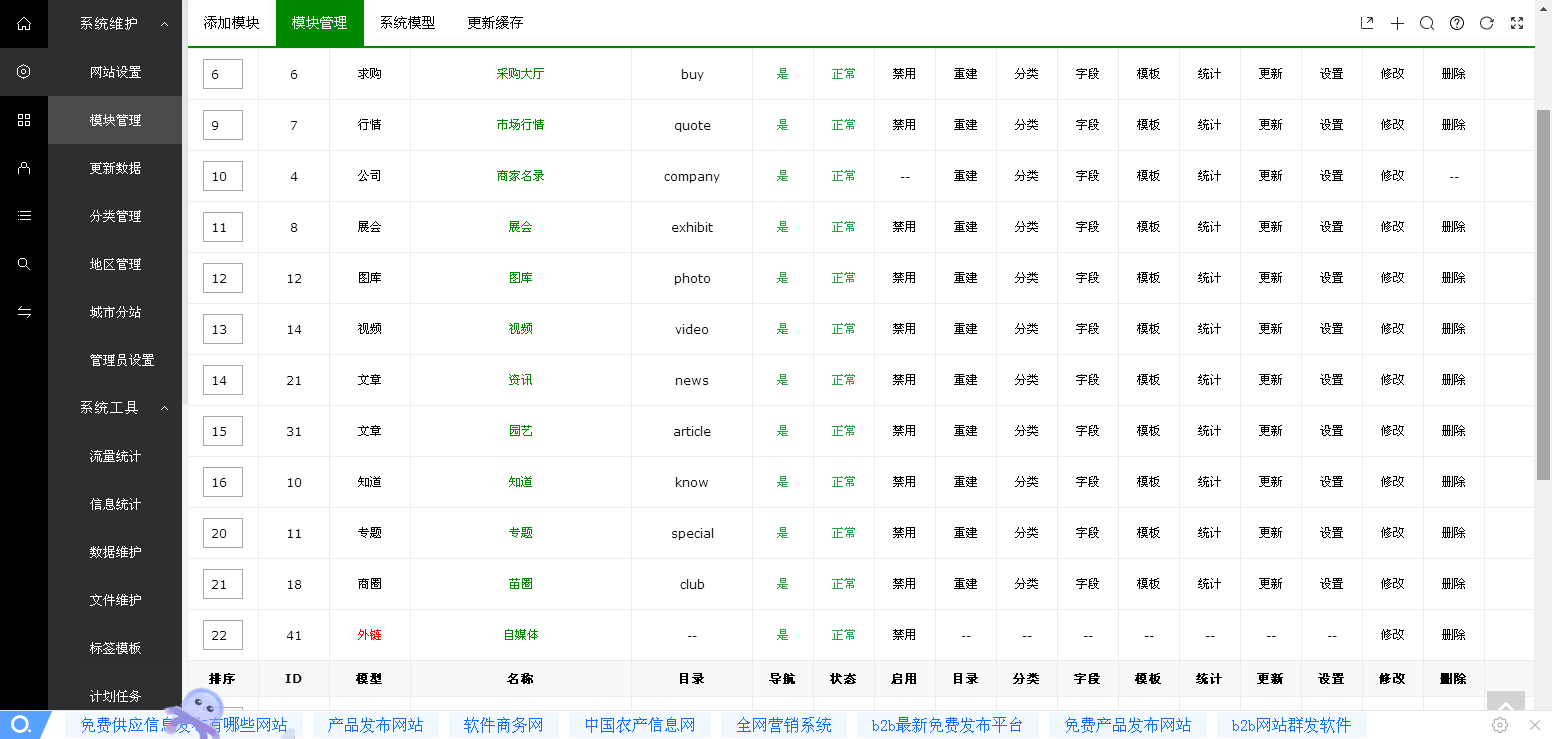
Task: Collapse the 系统维护 menu section
Action: point(164,24)
